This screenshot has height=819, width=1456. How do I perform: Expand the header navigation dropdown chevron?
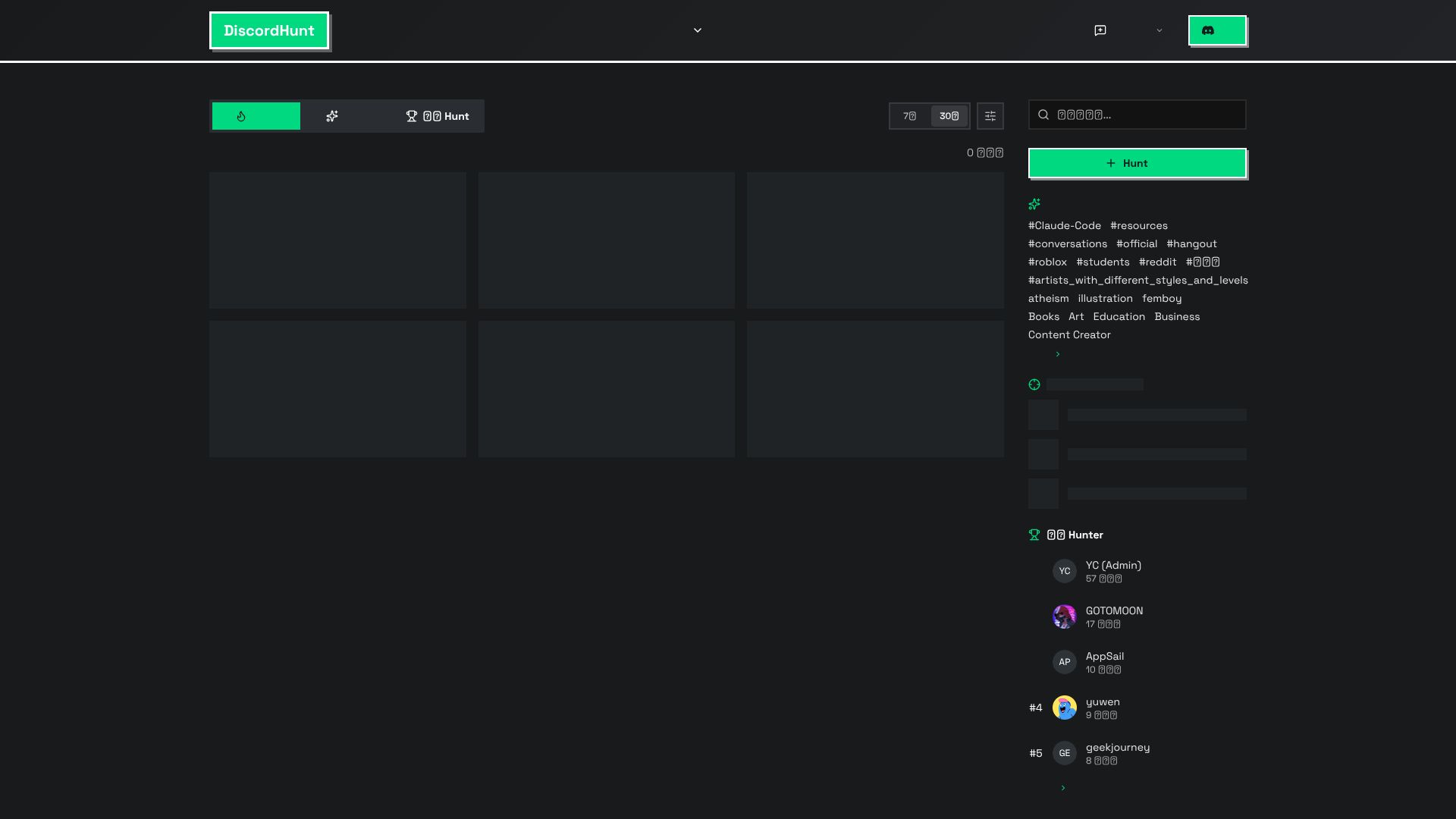(698, 30)
